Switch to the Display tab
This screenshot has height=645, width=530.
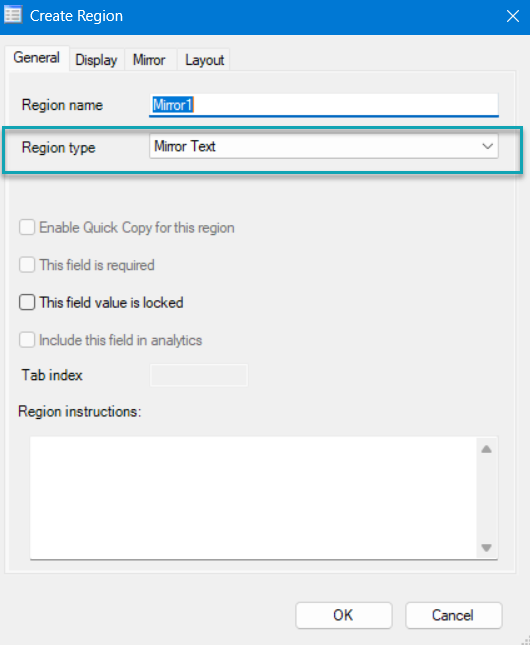point(96,60)
